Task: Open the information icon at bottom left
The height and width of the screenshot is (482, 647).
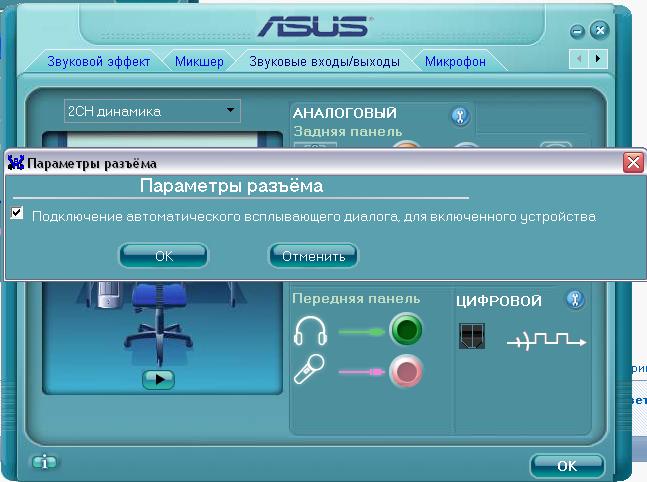Action: coord(44,463)
